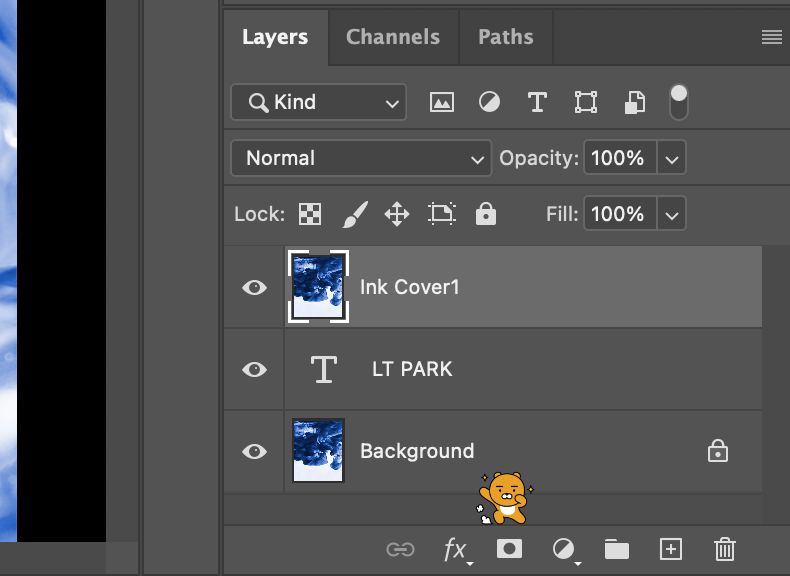The image size is (790, 576).
Task: Hide the LT PARK layer
Action: [254, 369]
